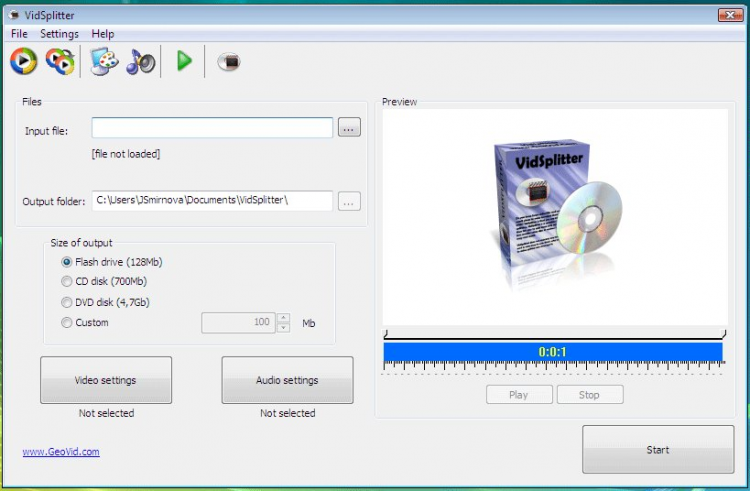This screenshot has width=750, height=491.
Task: Click the open multiple video files icon
Action: click(60, 61)
